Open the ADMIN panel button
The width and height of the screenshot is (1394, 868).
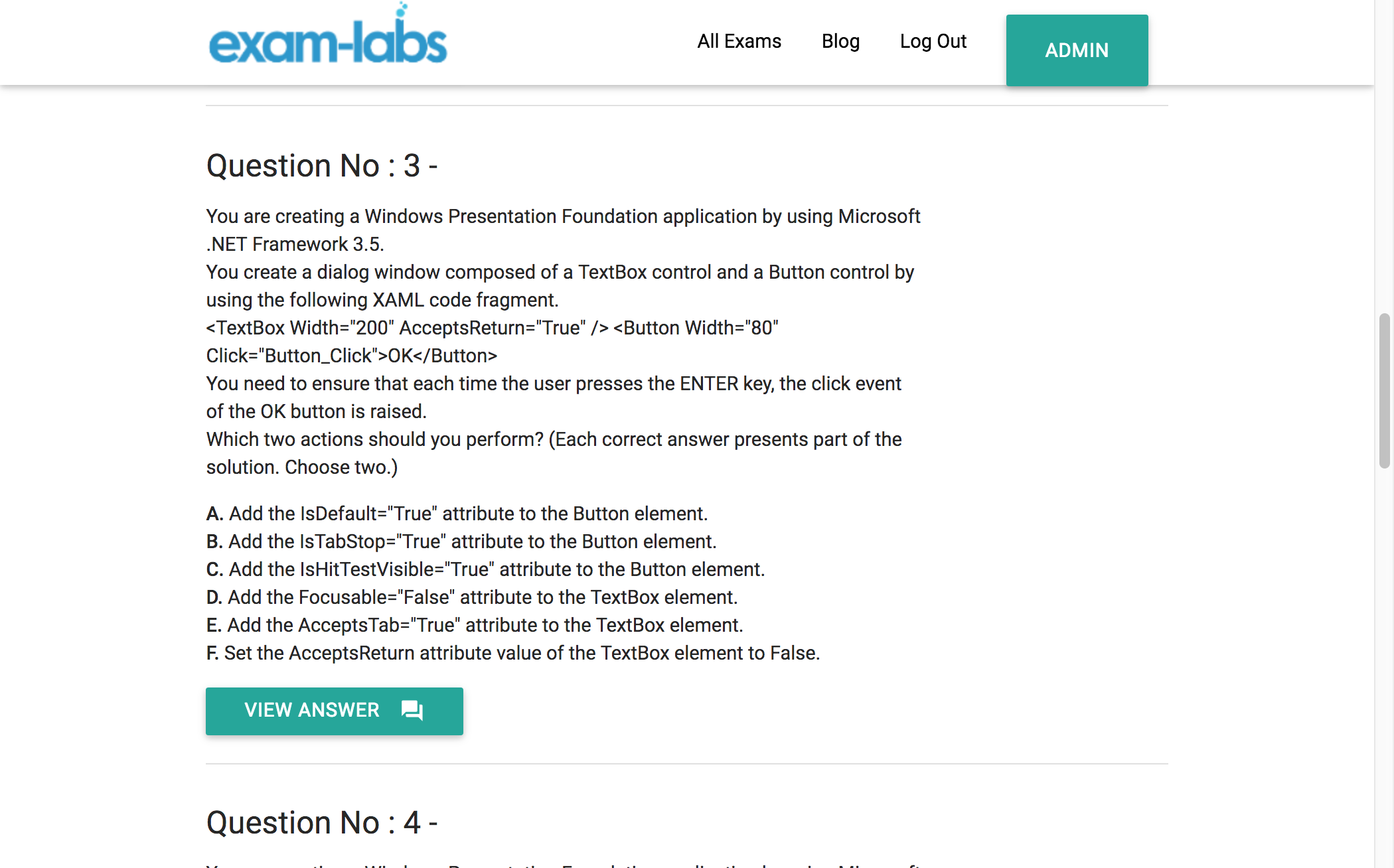[1077, 50]
